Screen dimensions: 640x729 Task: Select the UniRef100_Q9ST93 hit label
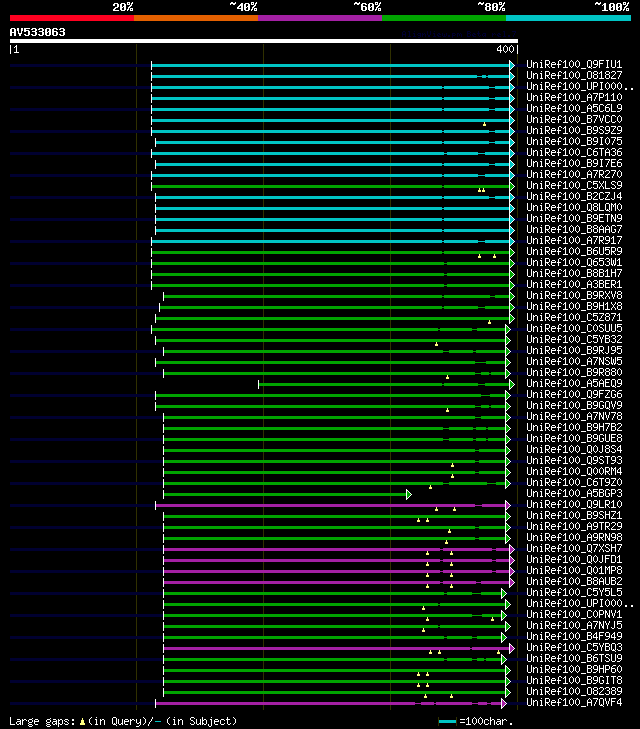click(x=574, y=460)
